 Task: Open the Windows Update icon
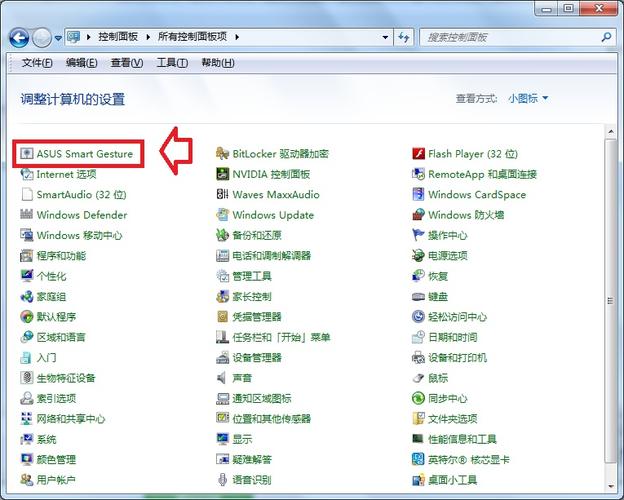tap(222, 215)
